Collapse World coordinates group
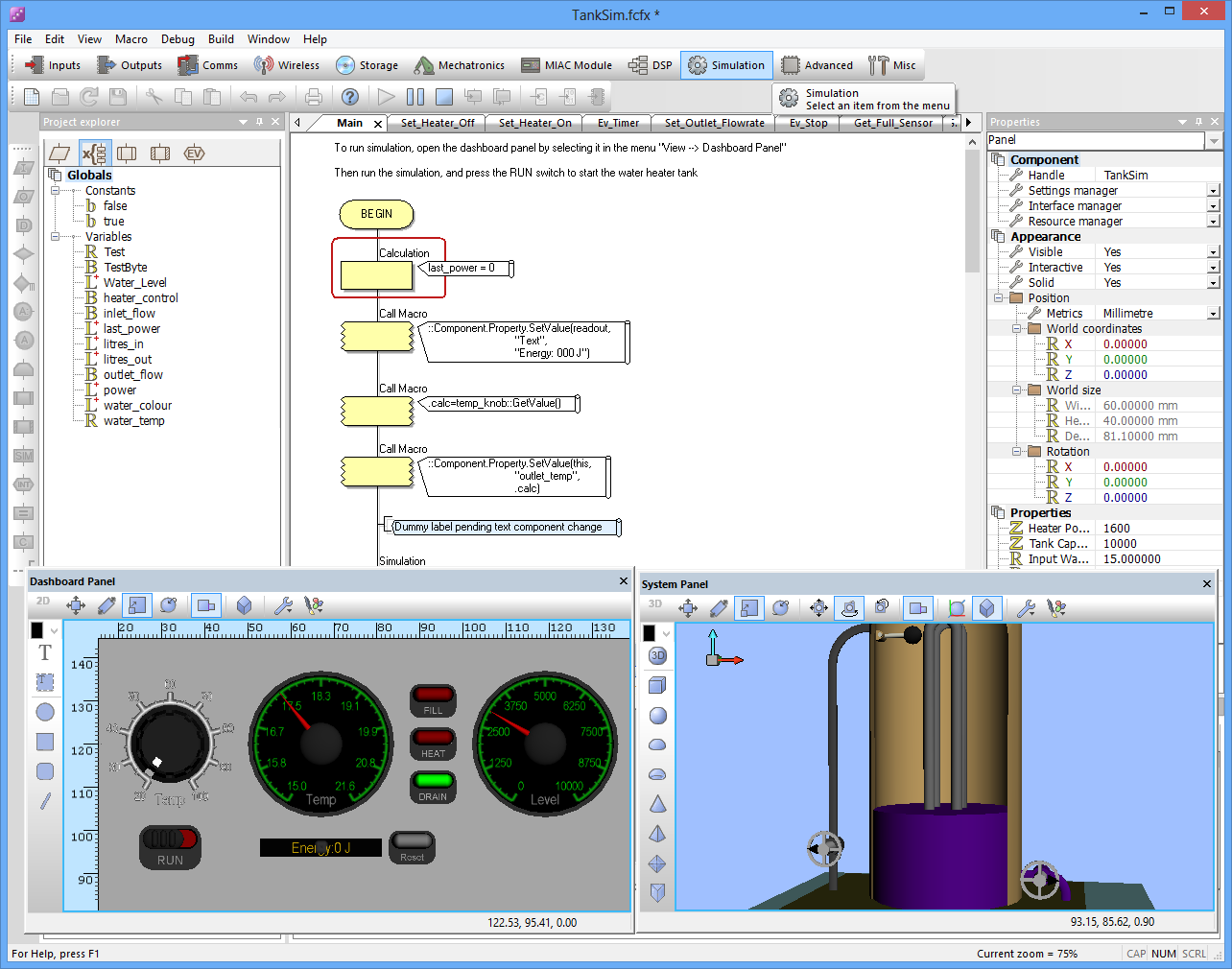Image resolution: width=1232 pixels, height=969 pixels. pyautogui.click(x=1017, y=329)
